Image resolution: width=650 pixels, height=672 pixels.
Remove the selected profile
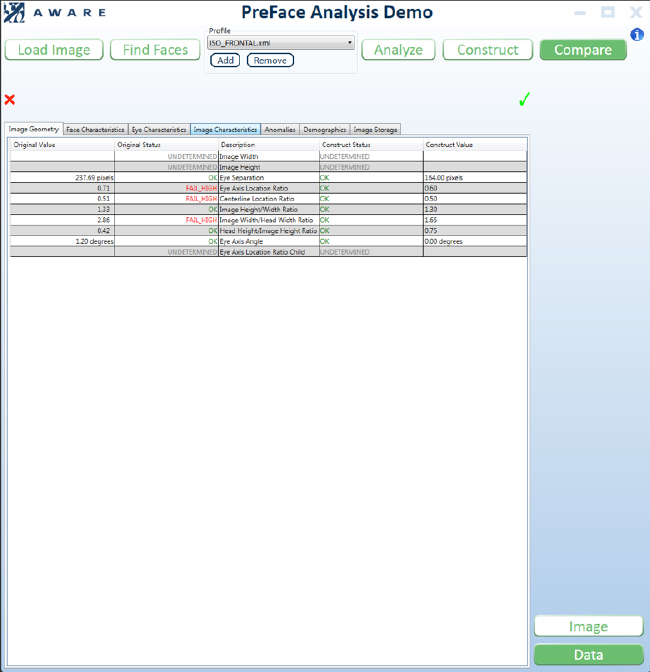pyautogui.click(x=270, y=60)
